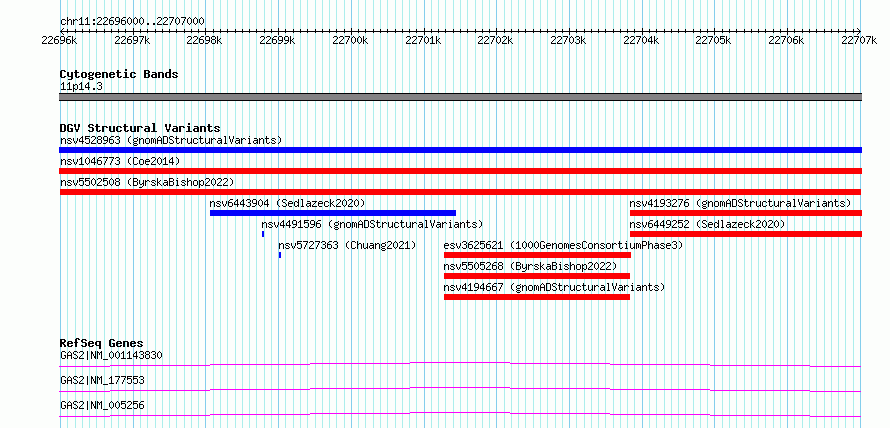Click the nsv1046773 Coe2014 red variant bar

(x=460, y=171)
